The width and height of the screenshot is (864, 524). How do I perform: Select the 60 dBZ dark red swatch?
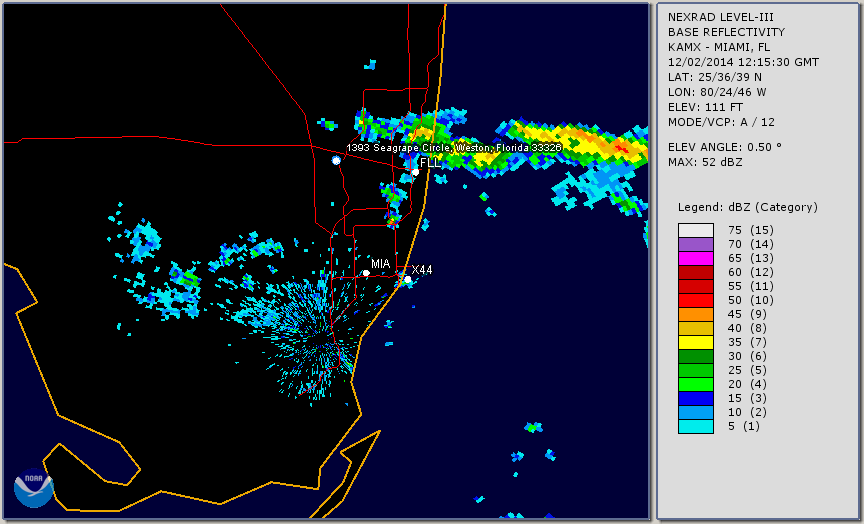click(x=695, y=272)
